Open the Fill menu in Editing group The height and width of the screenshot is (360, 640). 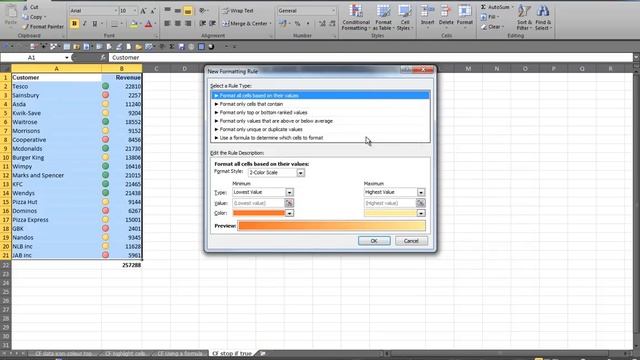(x=490, y=17)
